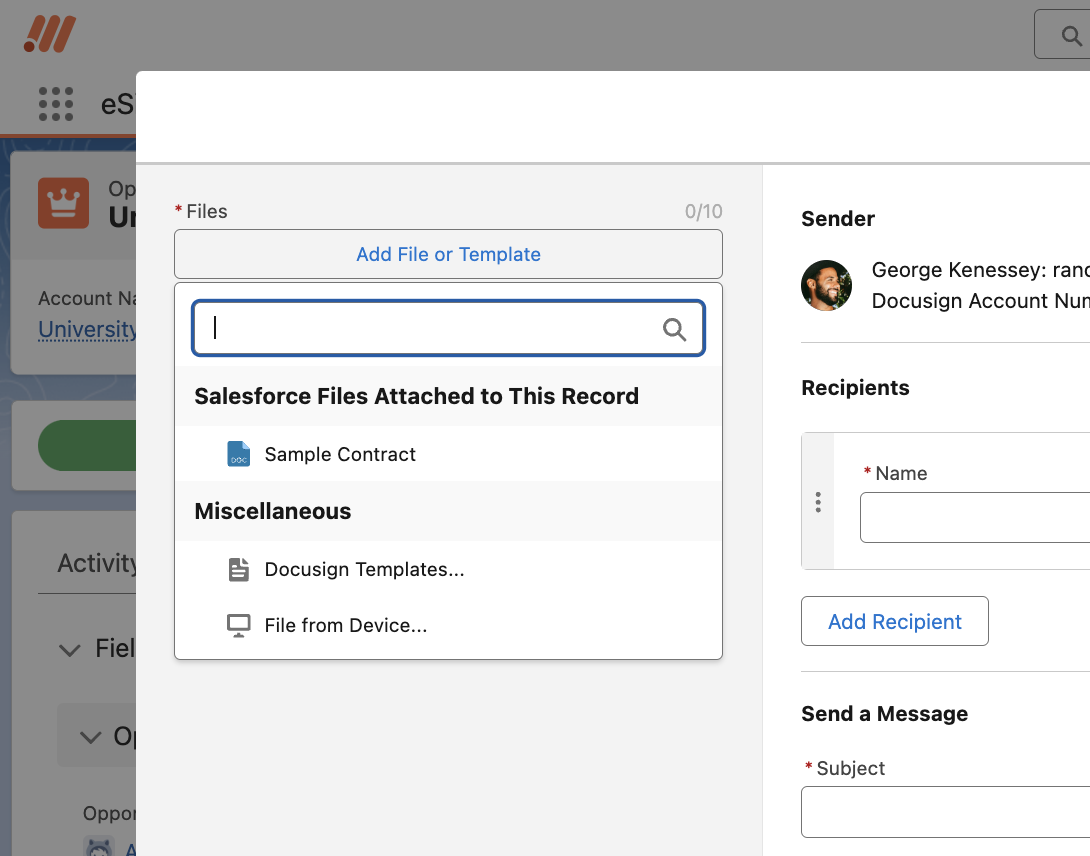This screenshot has width=1090, height=856.
Task: Click Add File or Template button
Action: pos(448,254)
